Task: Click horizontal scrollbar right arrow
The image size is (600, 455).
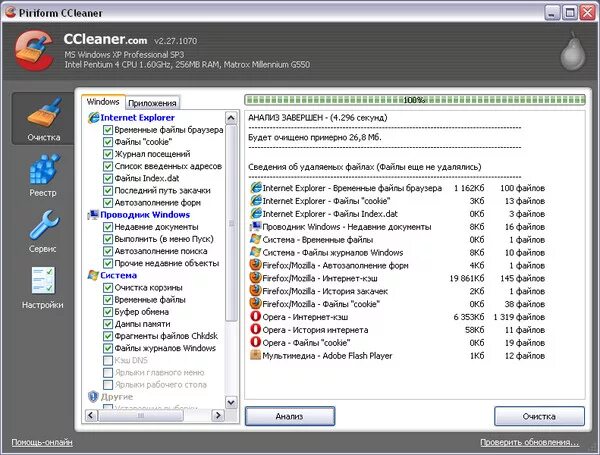Action: (x=218, y=415)
